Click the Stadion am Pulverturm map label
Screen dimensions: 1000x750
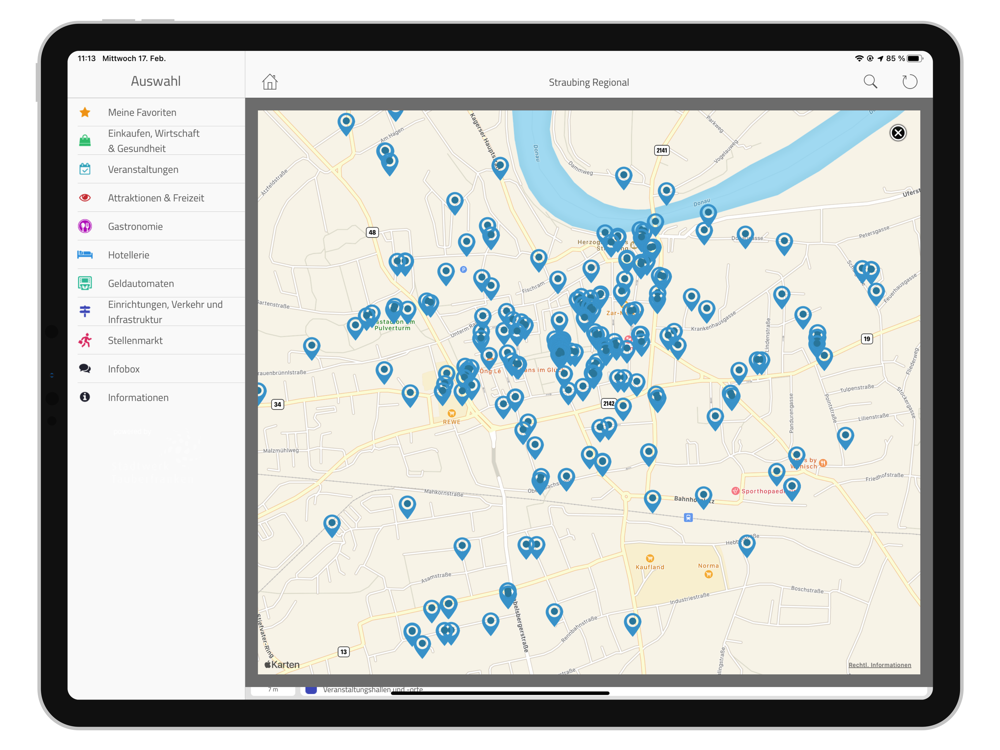click(x=393, y=325)
